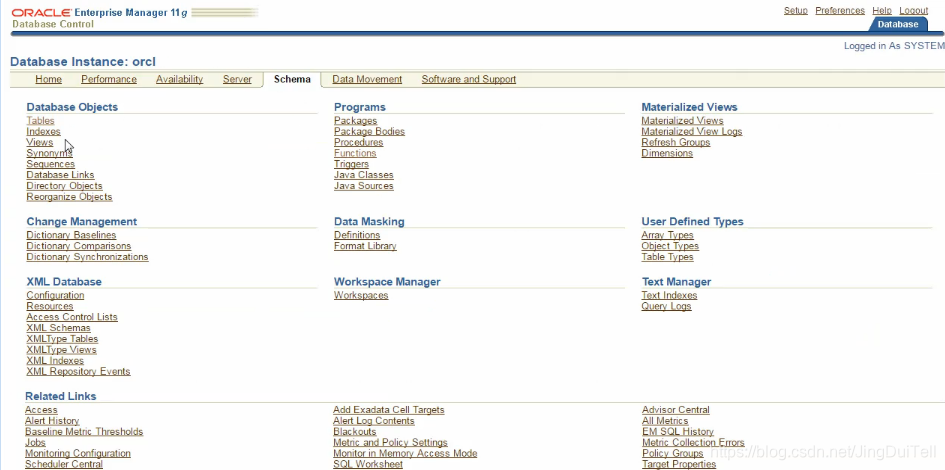
Task: Open the Package Bodies link
Action: tap(369, 131)
